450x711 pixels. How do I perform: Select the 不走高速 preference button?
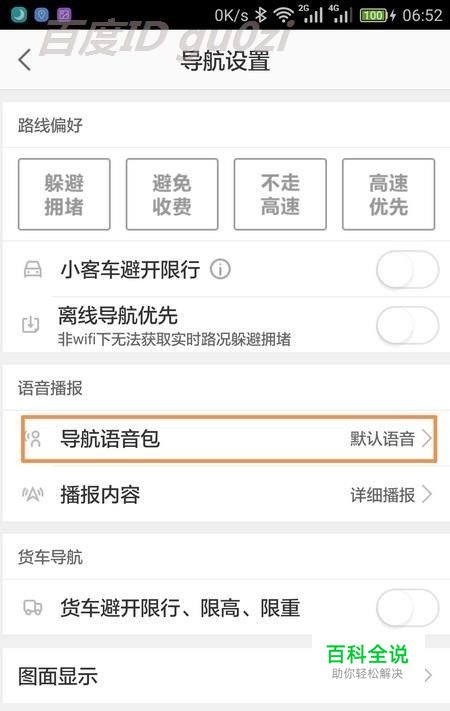(x=280, y=194)
